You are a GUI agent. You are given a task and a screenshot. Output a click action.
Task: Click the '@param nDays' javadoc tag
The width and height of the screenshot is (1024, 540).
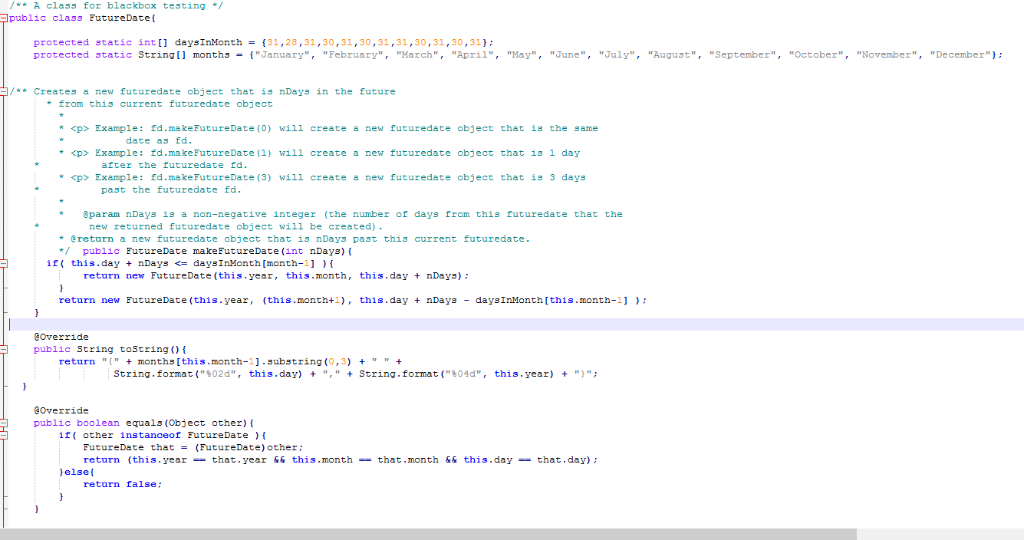[120, 214]
